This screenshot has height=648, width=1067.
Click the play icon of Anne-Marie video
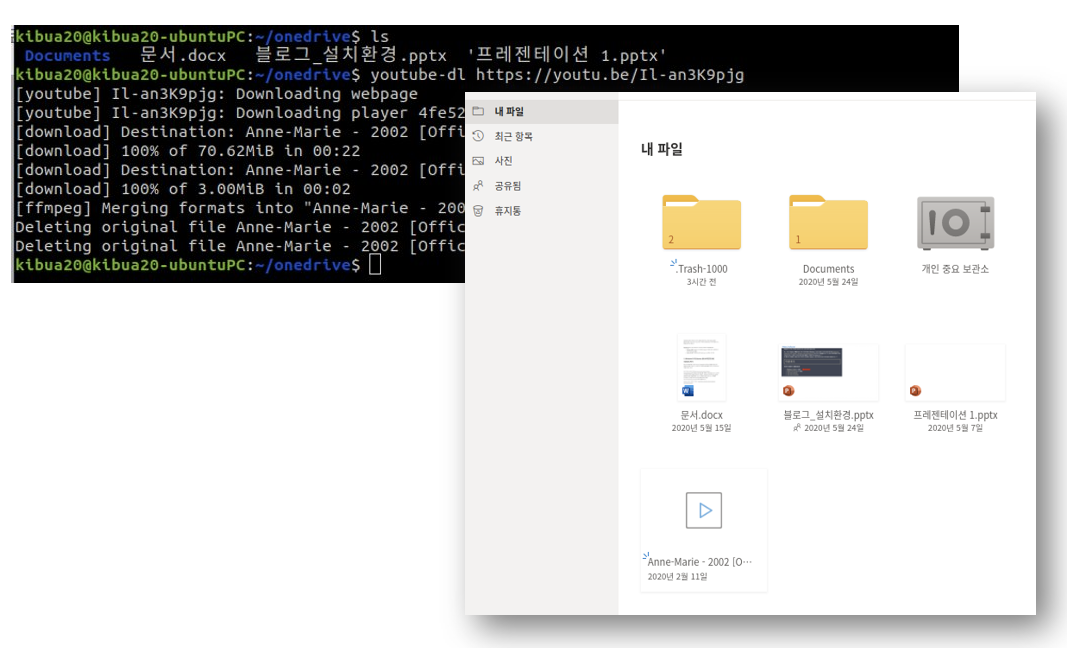[704, 511]
